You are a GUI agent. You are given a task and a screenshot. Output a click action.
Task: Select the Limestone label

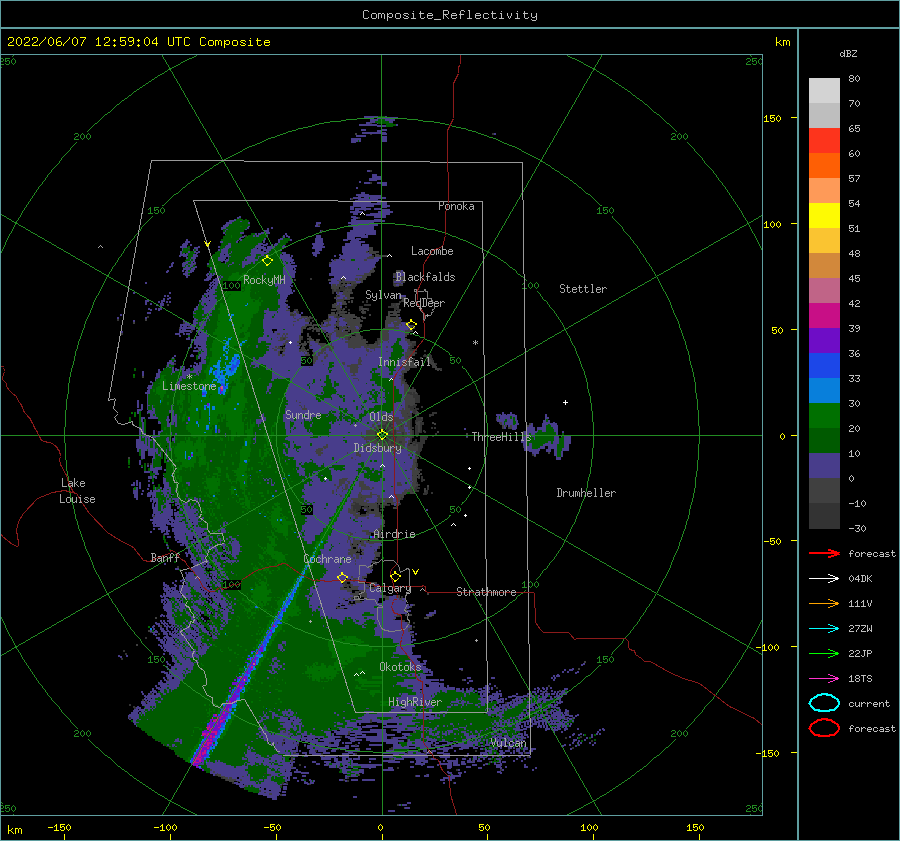click(189, 386)
